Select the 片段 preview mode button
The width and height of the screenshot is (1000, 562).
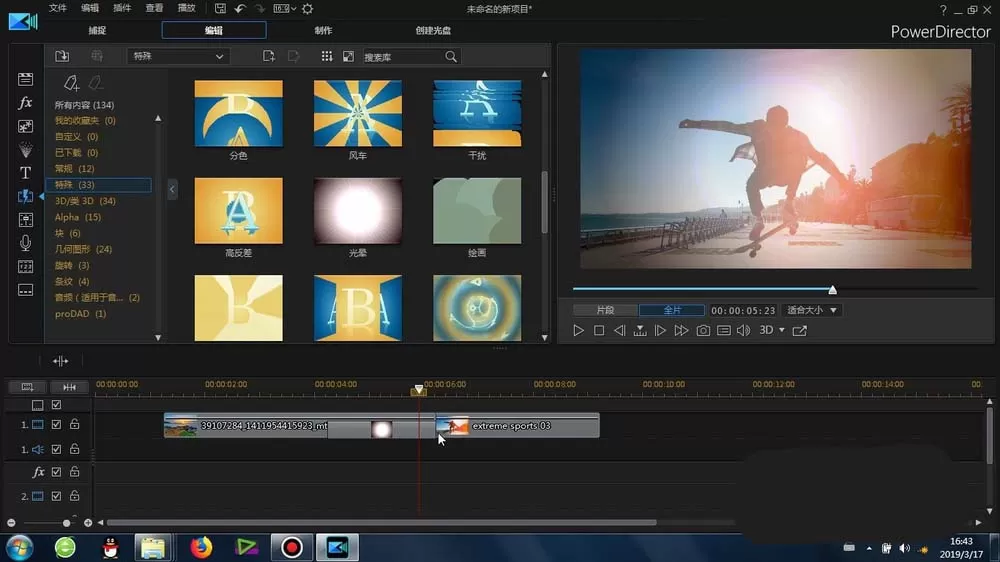605,310
